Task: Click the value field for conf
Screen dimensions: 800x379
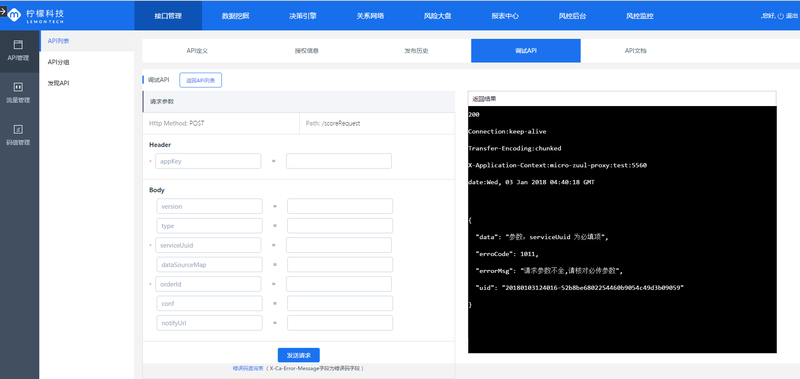Action: [x=340, y=303]
